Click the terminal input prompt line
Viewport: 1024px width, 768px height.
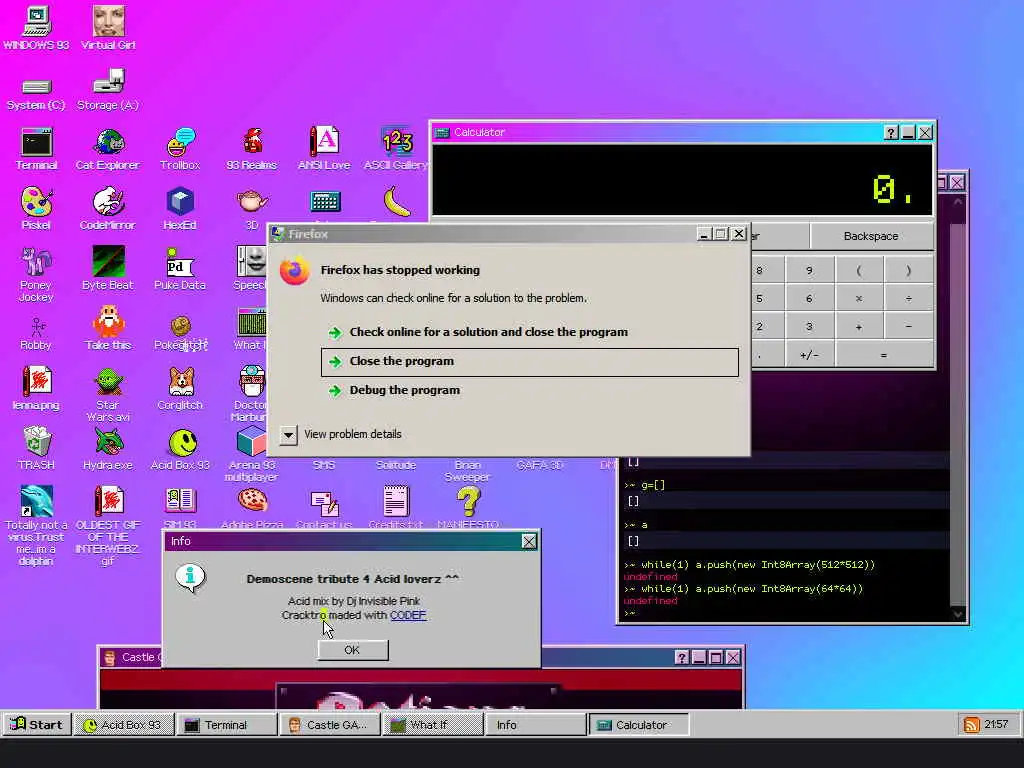(786, 613)
